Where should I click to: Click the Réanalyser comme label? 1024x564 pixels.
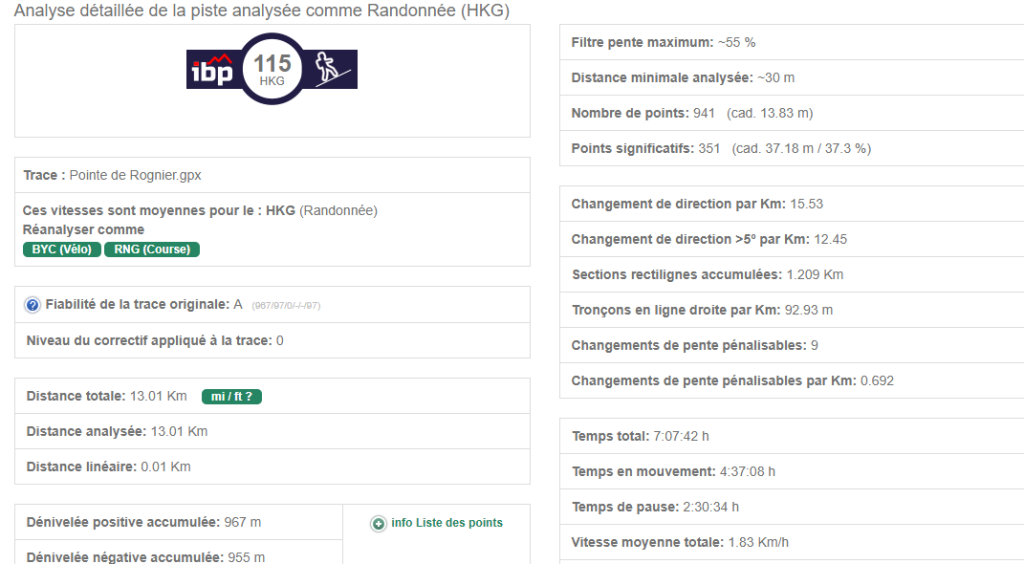tap(84, 230)
